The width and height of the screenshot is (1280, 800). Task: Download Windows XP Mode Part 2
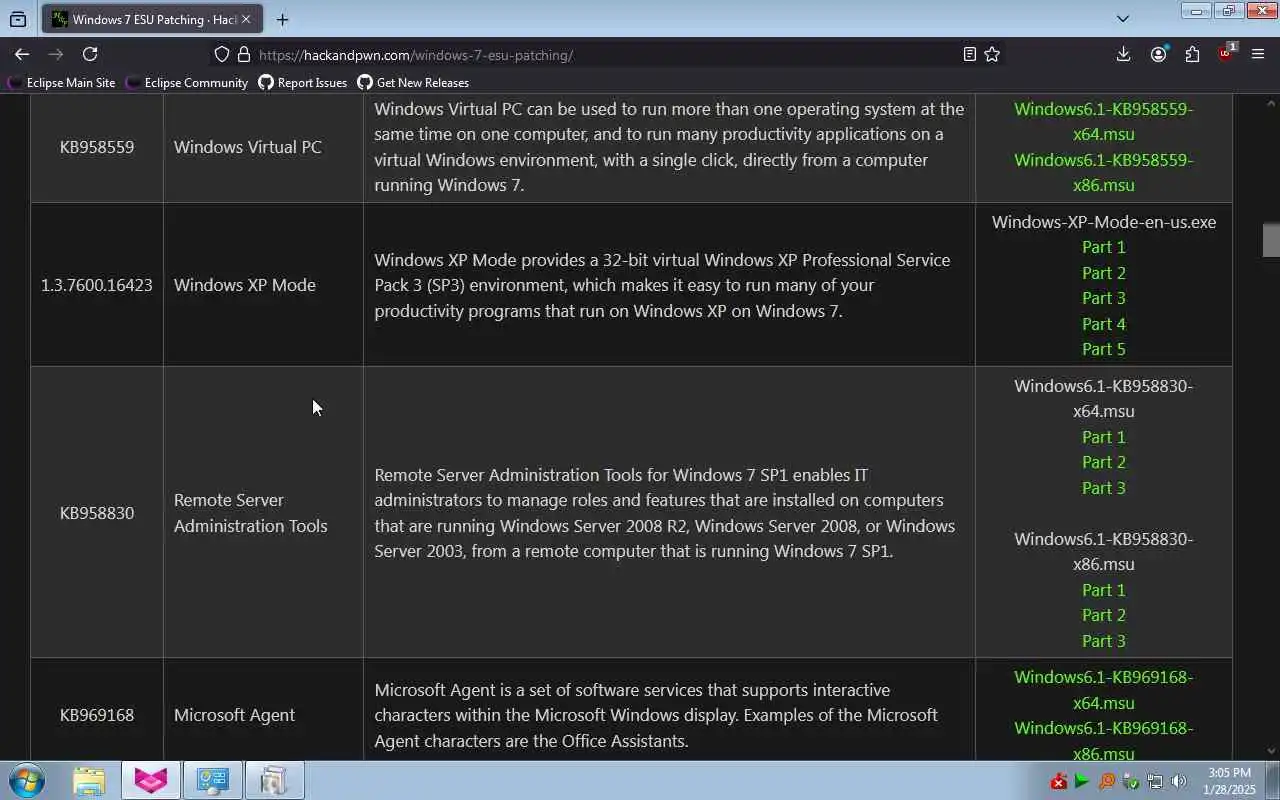click(1103, 273)
